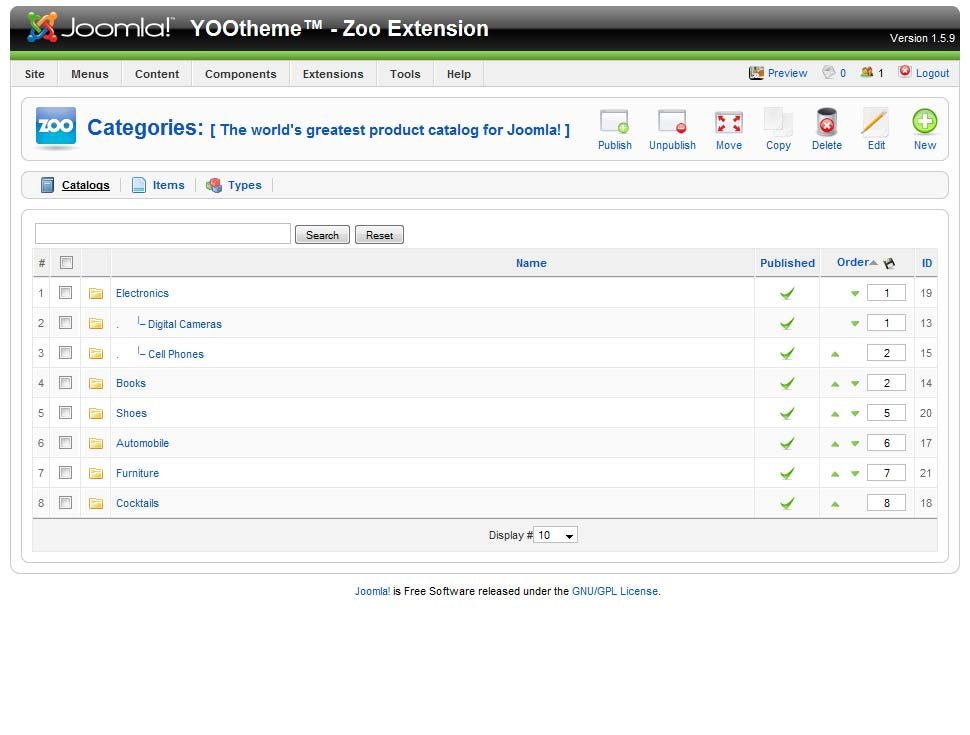This screenshot has width=970, height=735.
Task: Select the Cell Phones row checkbox
Action: (65, 352)
